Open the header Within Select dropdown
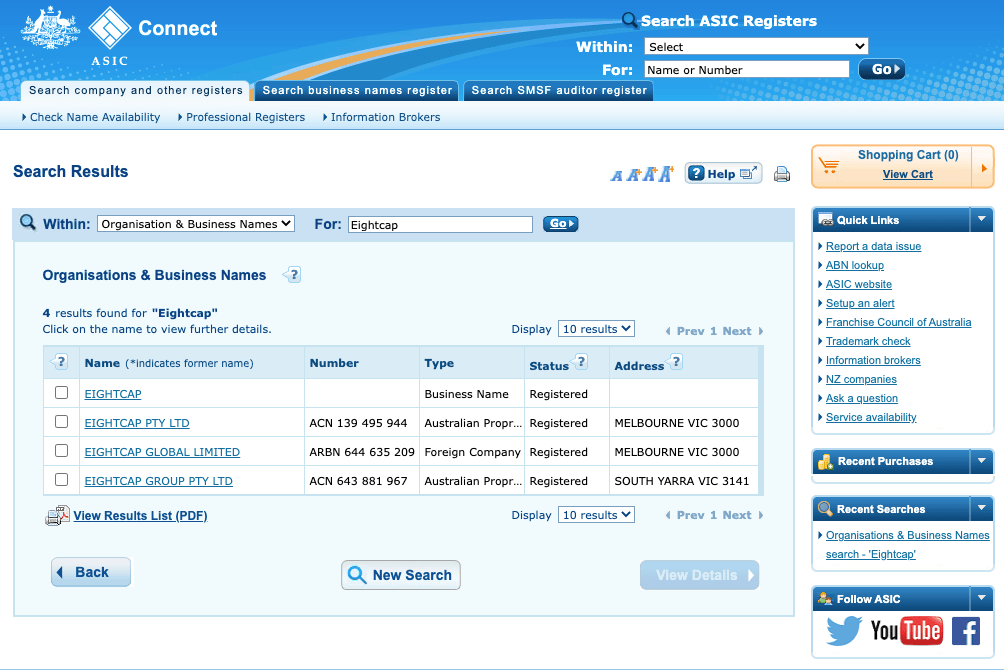Screen dimensions: 1004x671 click(x=756, y=46)
